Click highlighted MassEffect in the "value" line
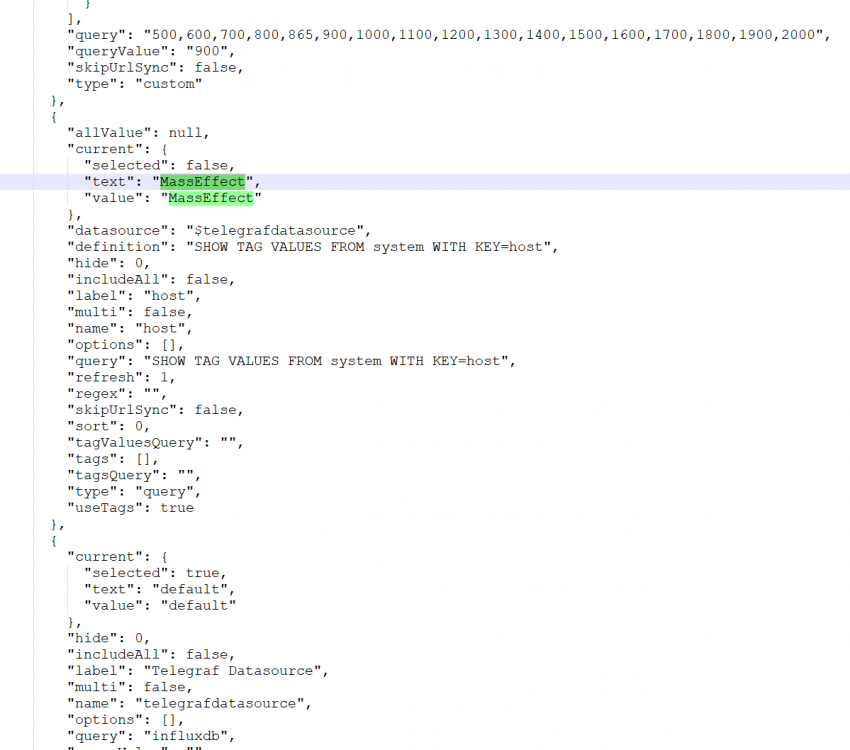 (210, 198)
